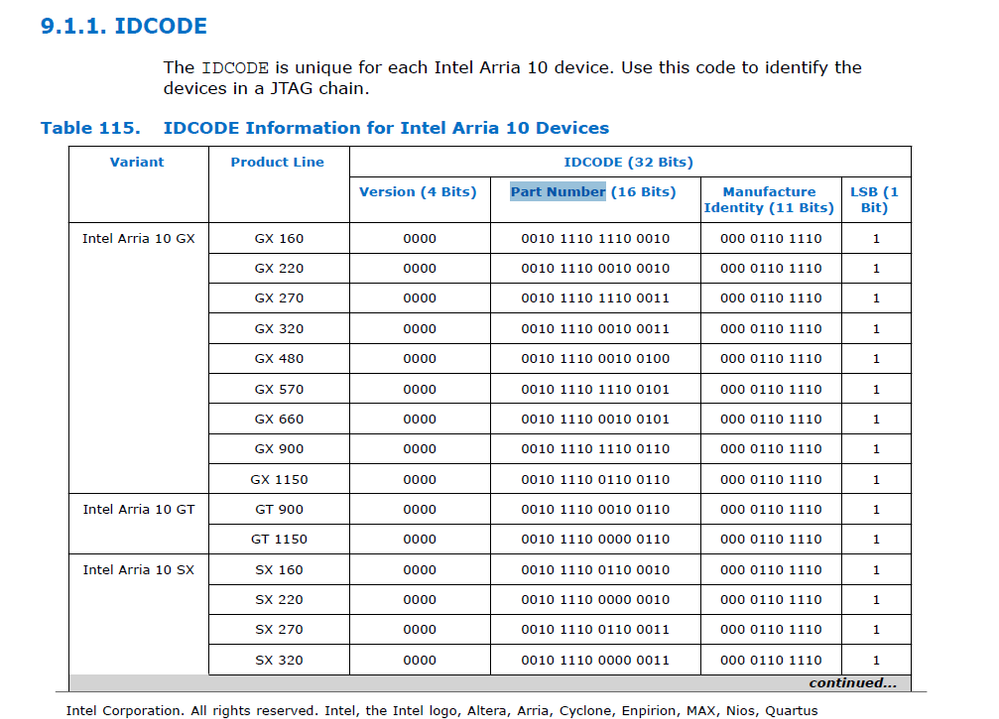The height and width of the screenshot is (719, 999).
Task: Click the 'GX 220' product line cell
Action: (x=279, y=269)
